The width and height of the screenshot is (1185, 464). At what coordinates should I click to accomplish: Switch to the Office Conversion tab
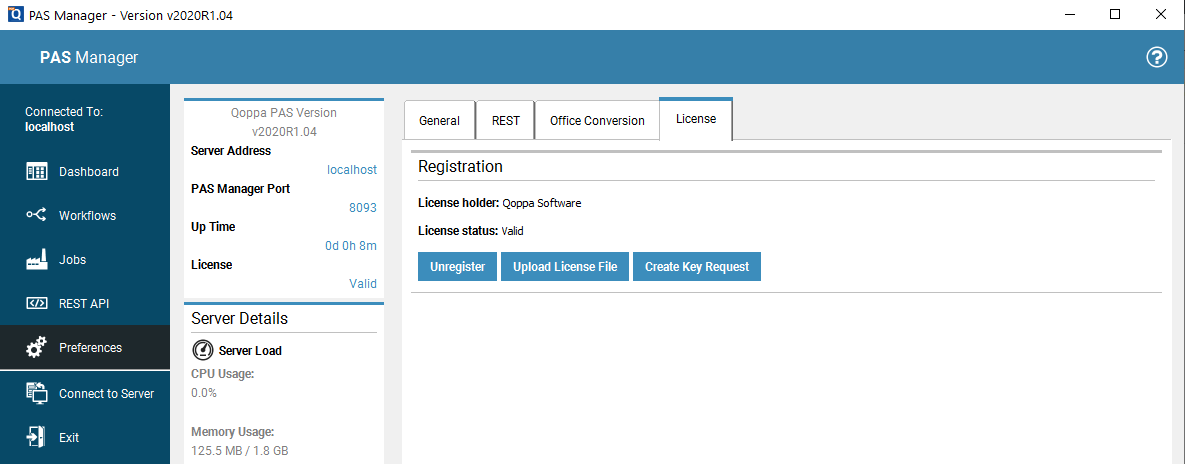597,120
